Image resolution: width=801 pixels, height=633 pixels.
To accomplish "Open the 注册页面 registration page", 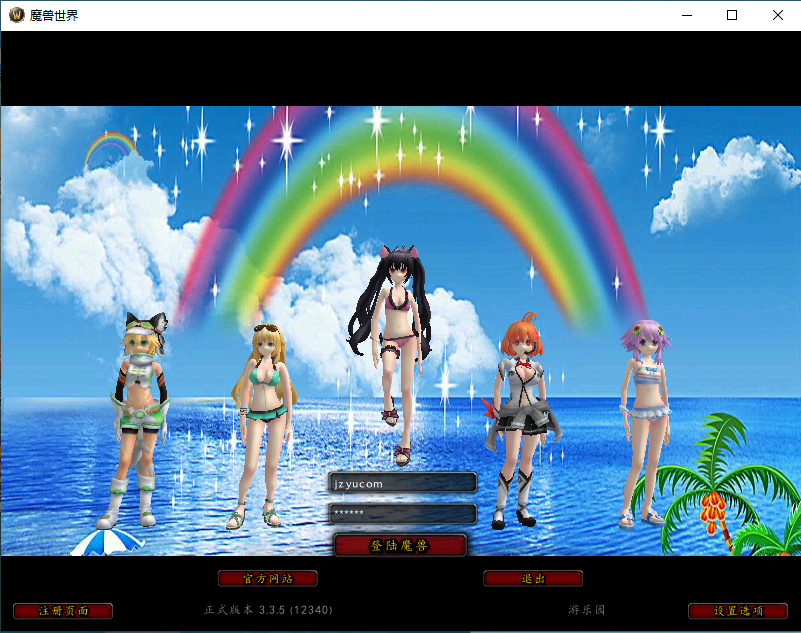I will click(x=63, y=611).
